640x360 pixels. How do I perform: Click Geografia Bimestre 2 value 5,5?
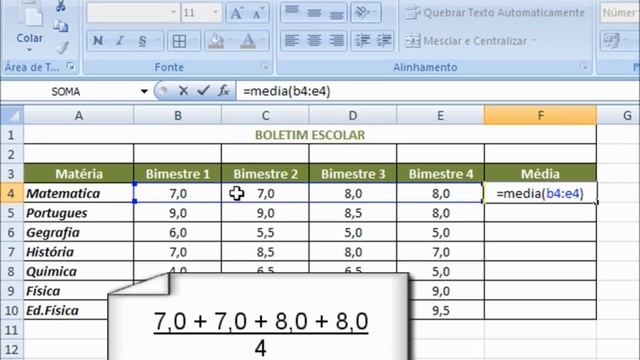click(x=265, y=232)
